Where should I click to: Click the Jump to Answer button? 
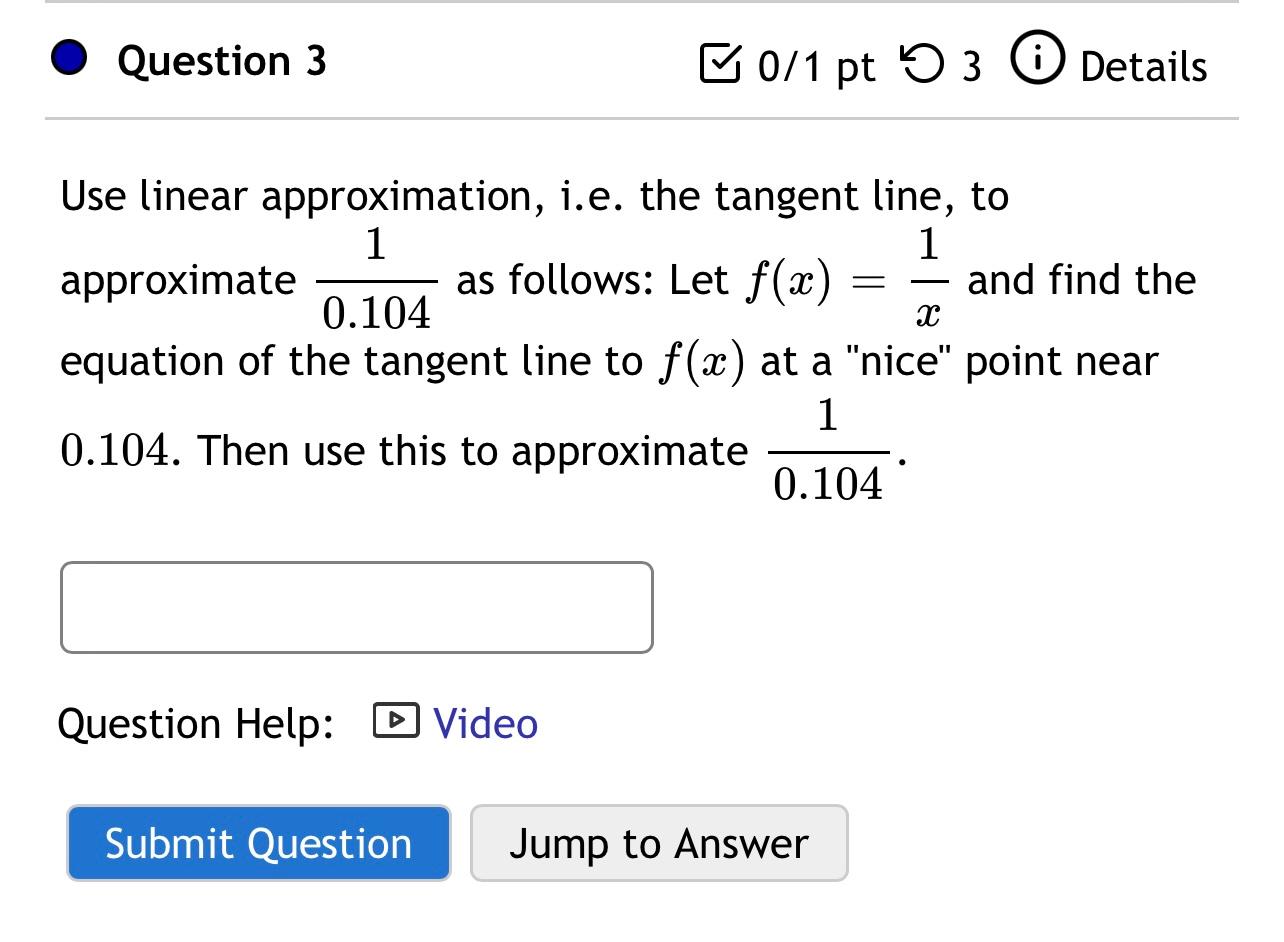(x=659, y=843)
